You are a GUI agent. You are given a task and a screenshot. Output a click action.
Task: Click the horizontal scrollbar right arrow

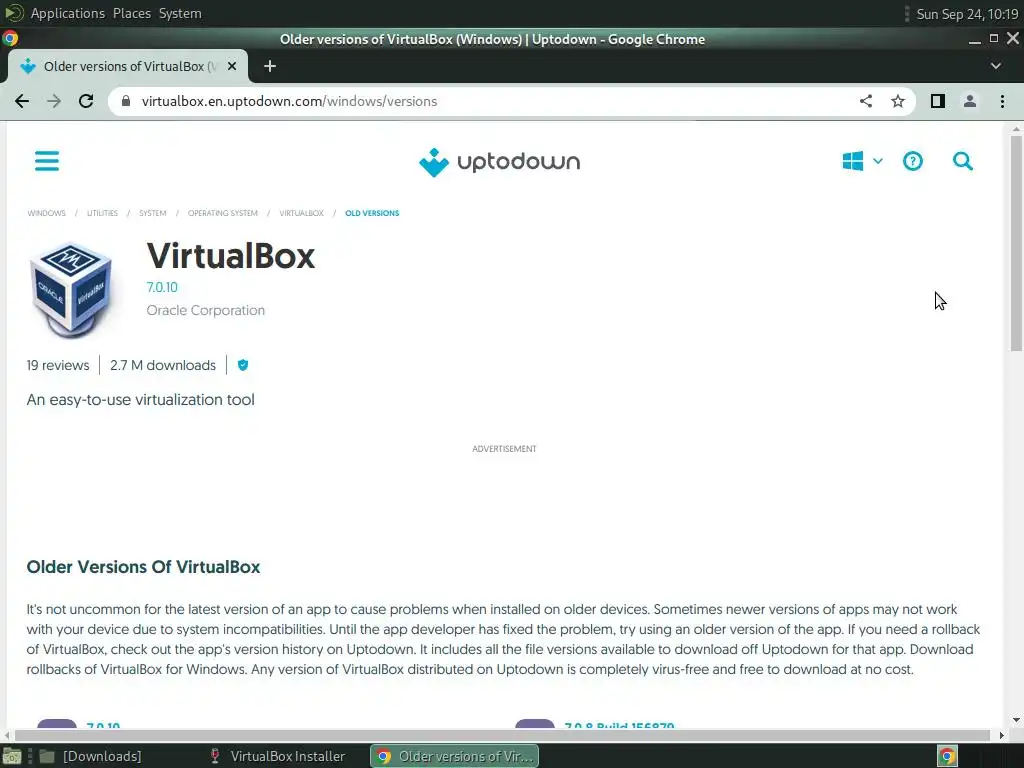(1002, 735)
